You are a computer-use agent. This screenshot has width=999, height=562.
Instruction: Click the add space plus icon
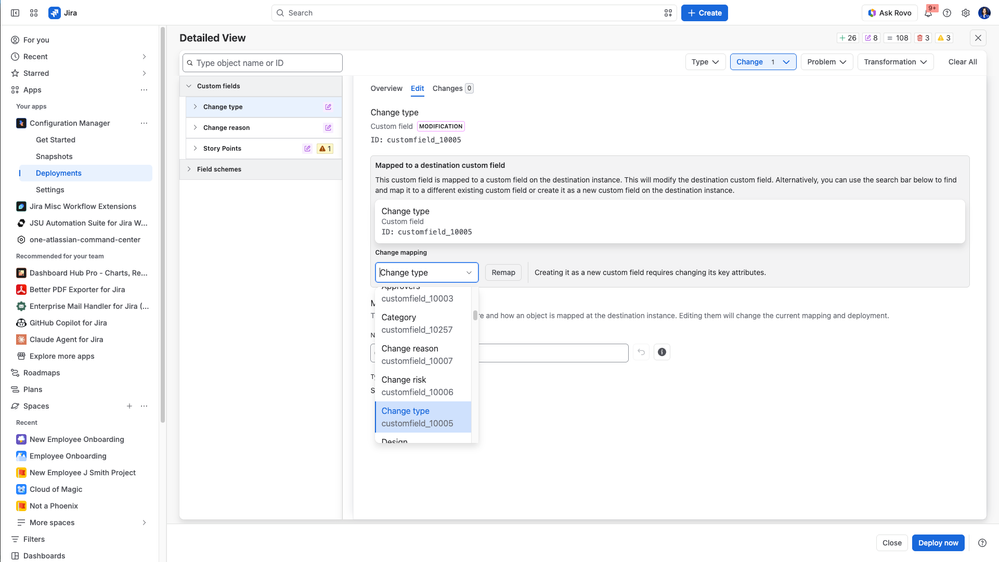point(129,406)
